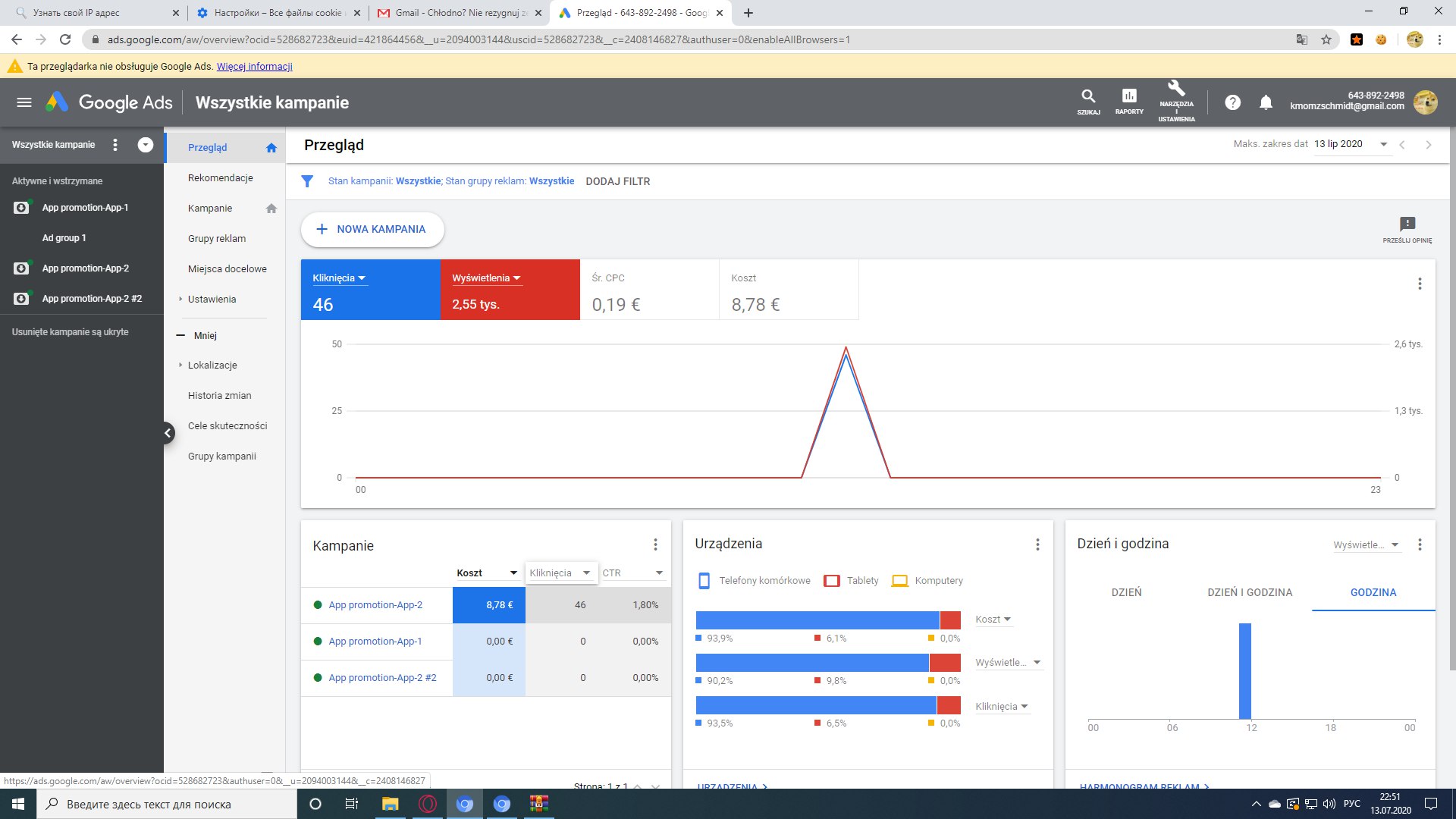Viewport: 1456px width, 819px height.
Task: Open Grupy kampanii page
Action: coord(222,457)
